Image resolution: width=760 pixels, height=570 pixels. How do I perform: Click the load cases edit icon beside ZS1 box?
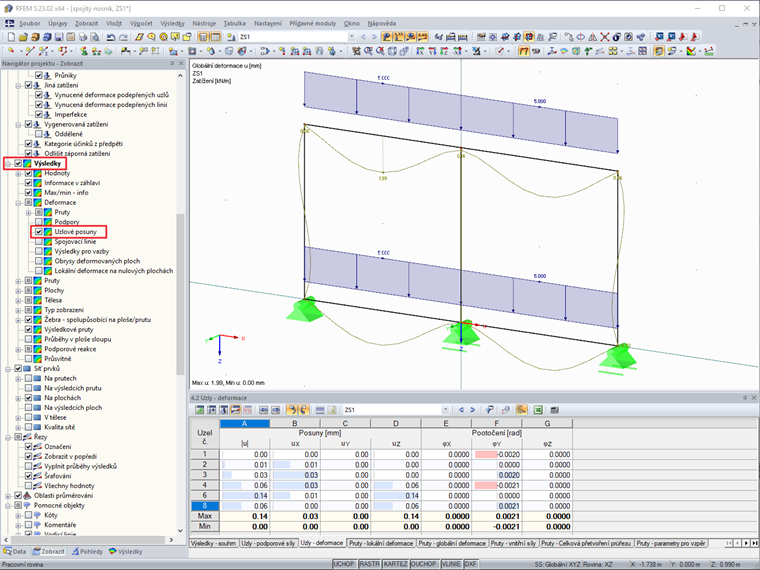231,37
